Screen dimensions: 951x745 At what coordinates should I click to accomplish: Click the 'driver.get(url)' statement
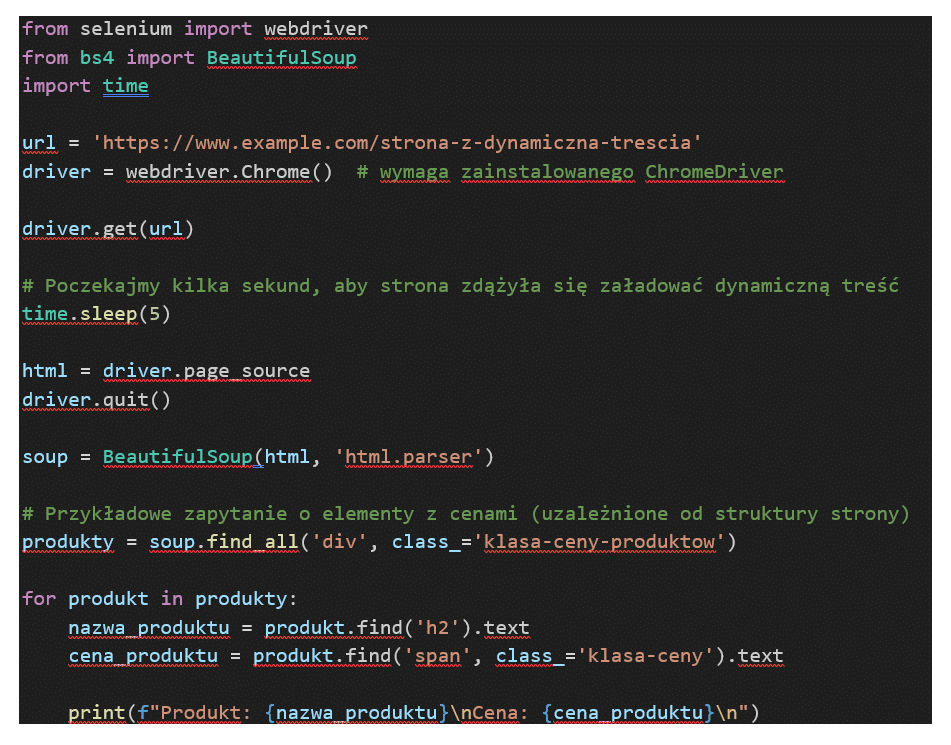pos(108,229)
